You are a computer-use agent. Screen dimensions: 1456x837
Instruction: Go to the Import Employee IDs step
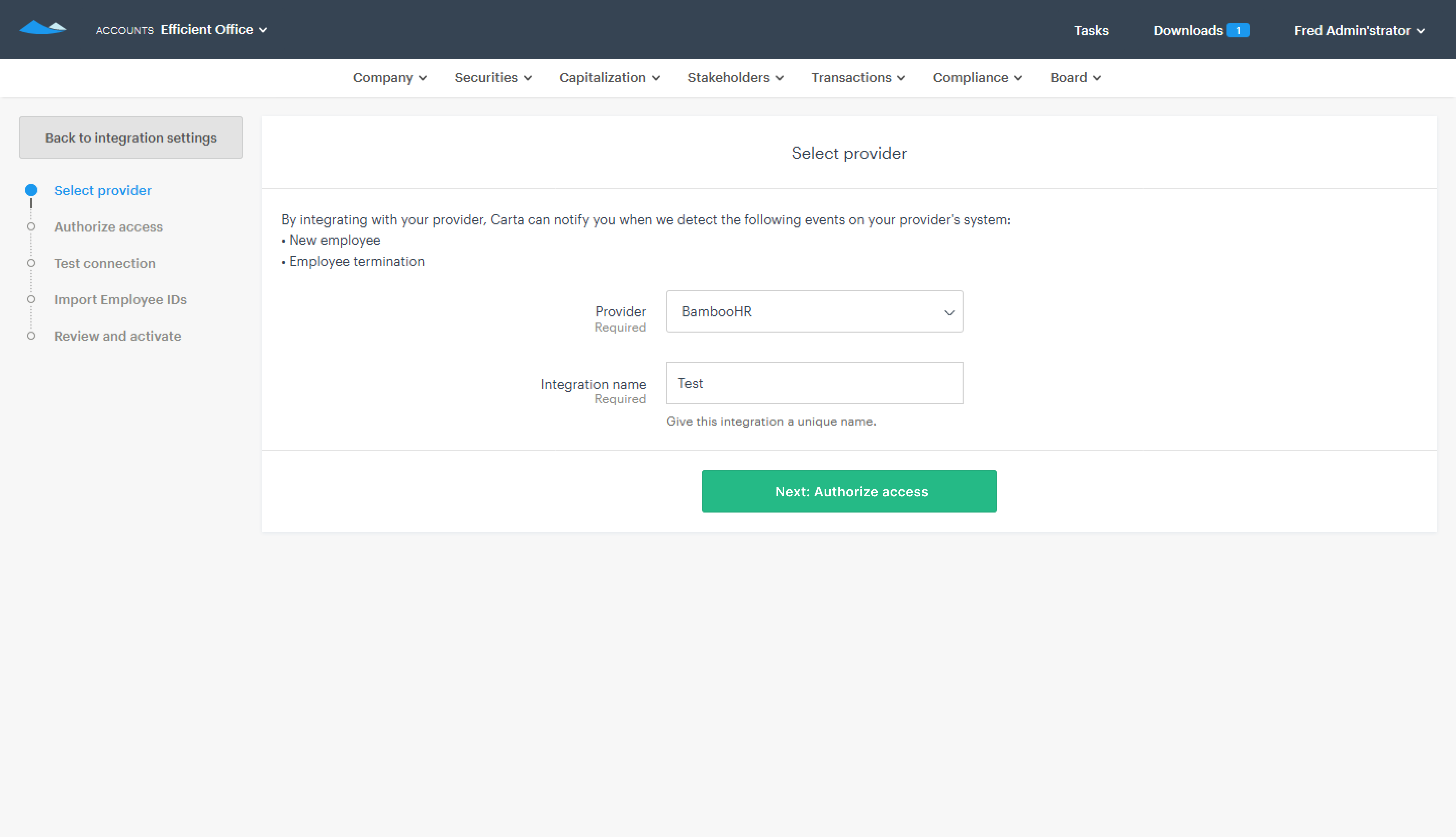[x=120, y=299]
